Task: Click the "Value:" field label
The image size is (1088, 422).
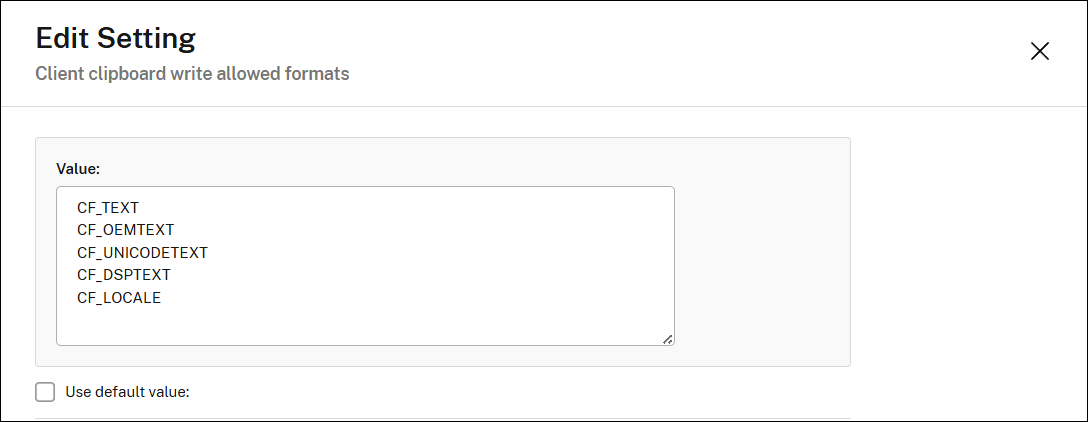Action: (x=78, y=167)
